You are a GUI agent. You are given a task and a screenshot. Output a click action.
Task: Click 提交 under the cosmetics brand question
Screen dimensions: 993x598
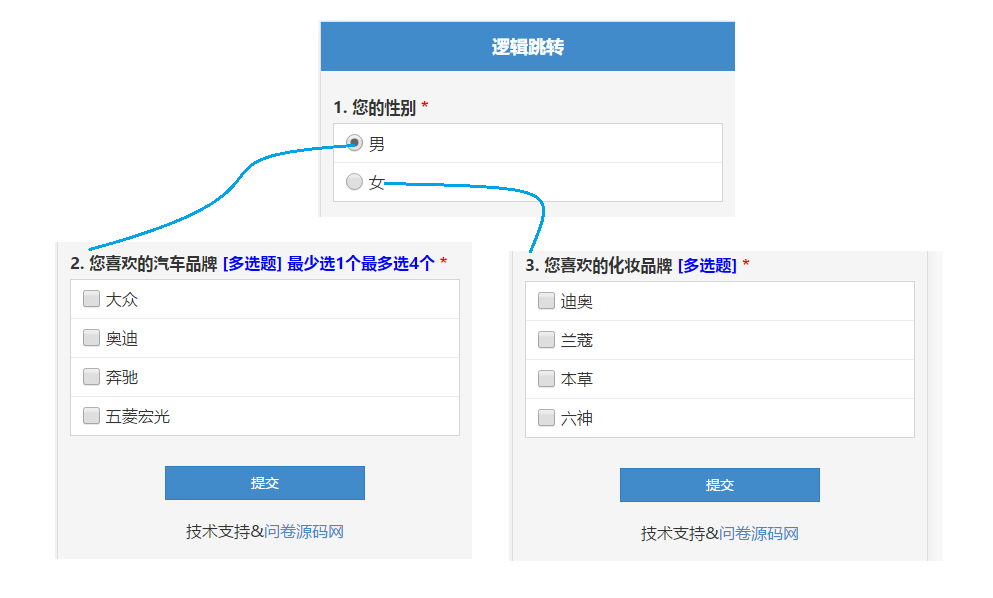719,485
